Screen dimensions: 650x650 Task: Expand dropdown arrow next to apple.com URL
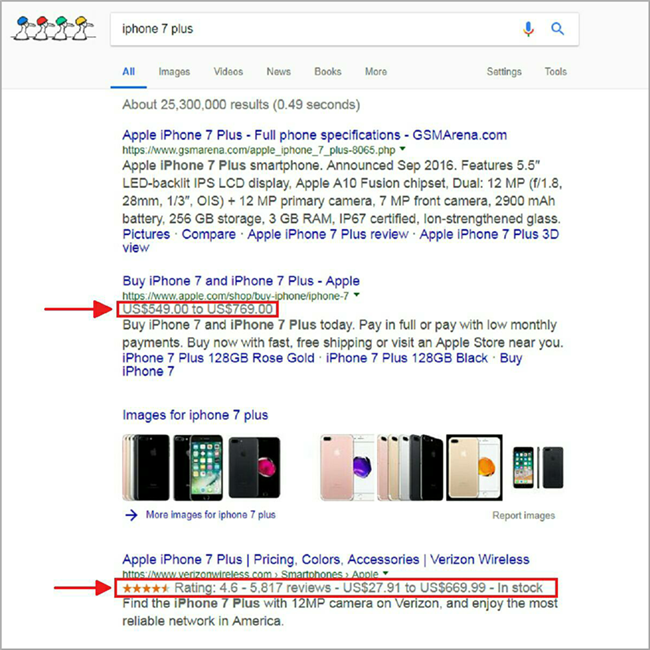coord(356,296)
